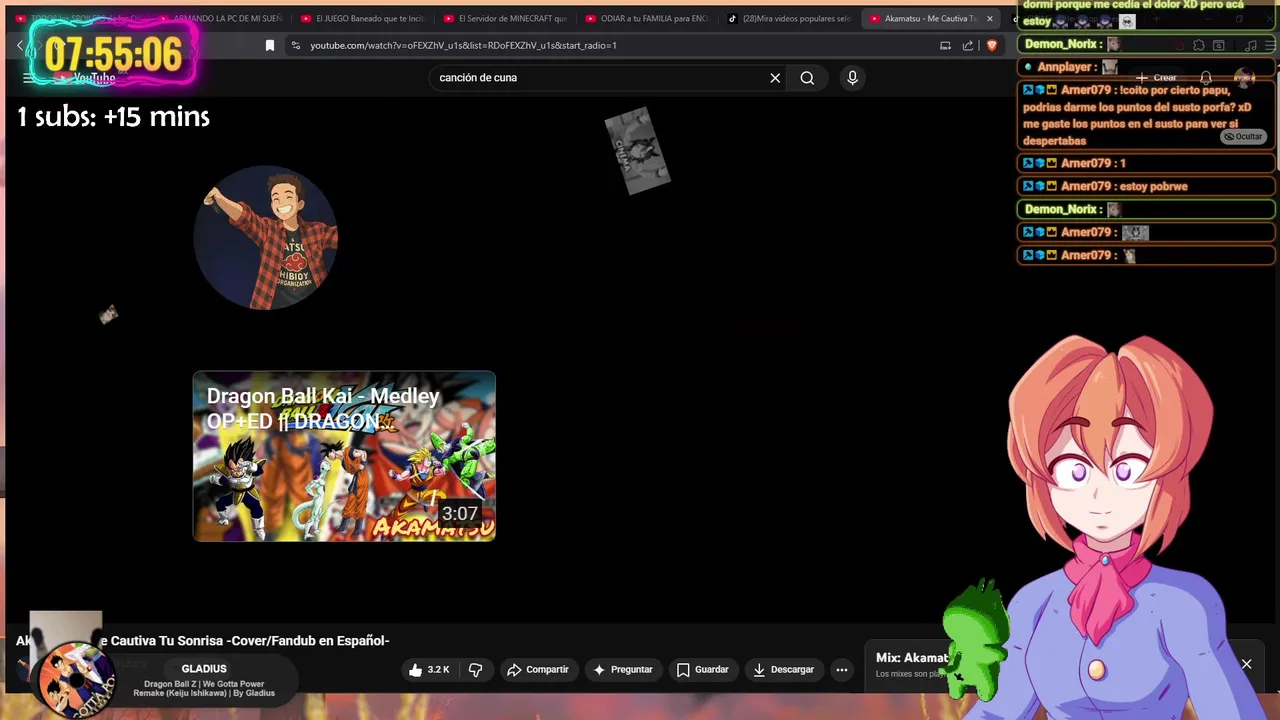Click the youtube.com URL in the address bar
1280x720 pixels.
coord(463,45)
